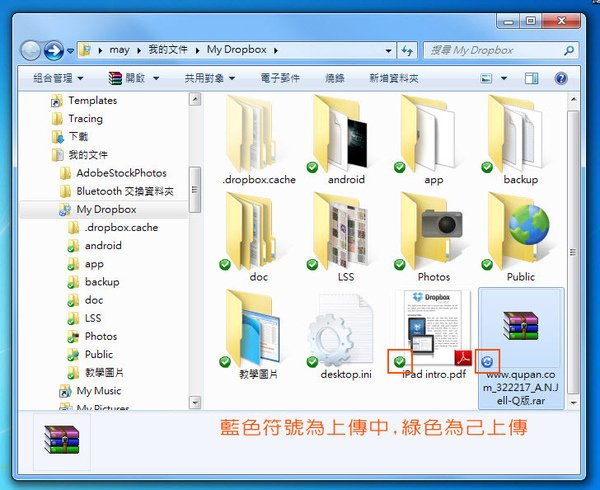Screen dimensions: 600x490
Task: Click the Forward navigation arrow
Action: pyautogui.click(x=54, y=50)
